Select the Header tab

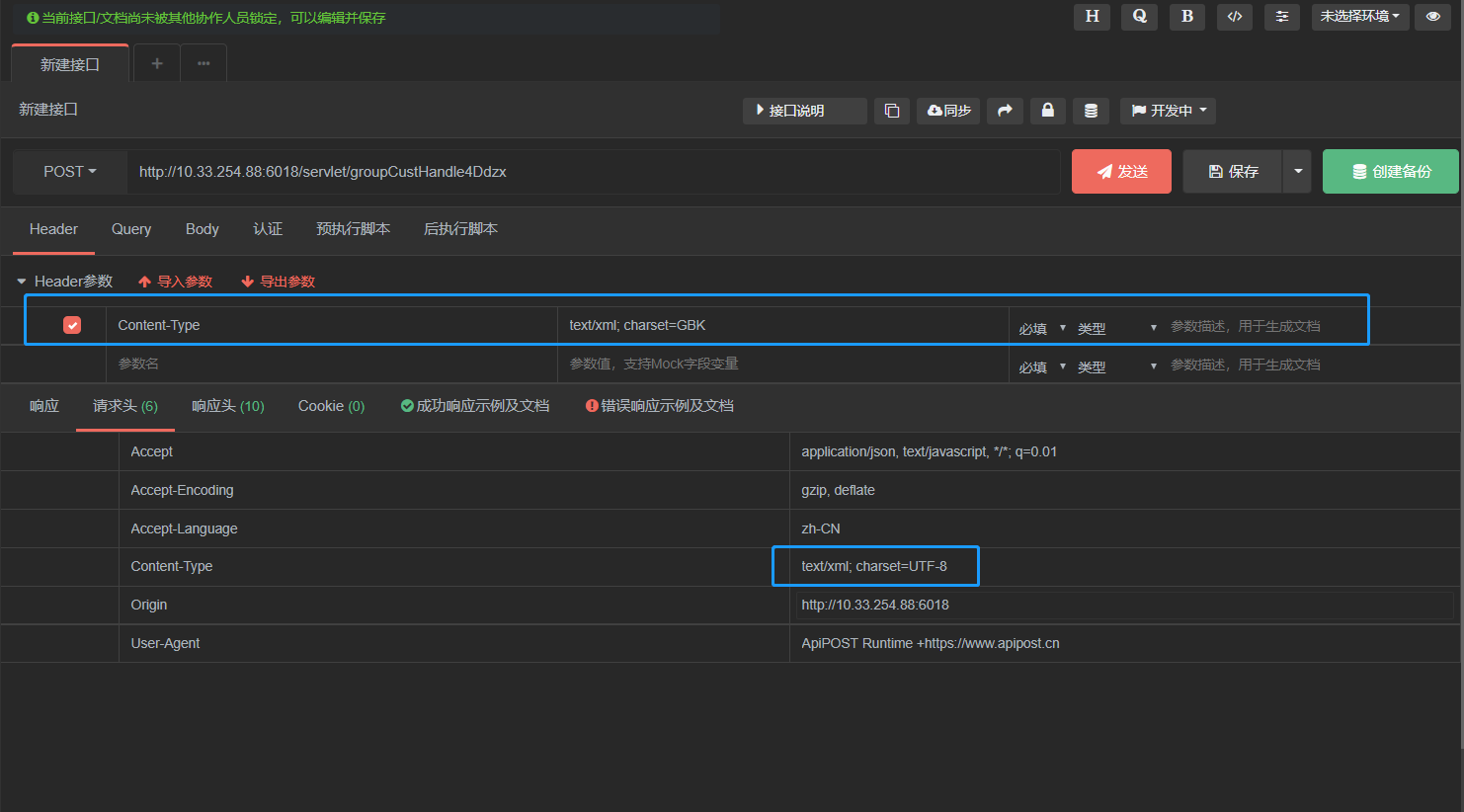click(x=53, y=229)
